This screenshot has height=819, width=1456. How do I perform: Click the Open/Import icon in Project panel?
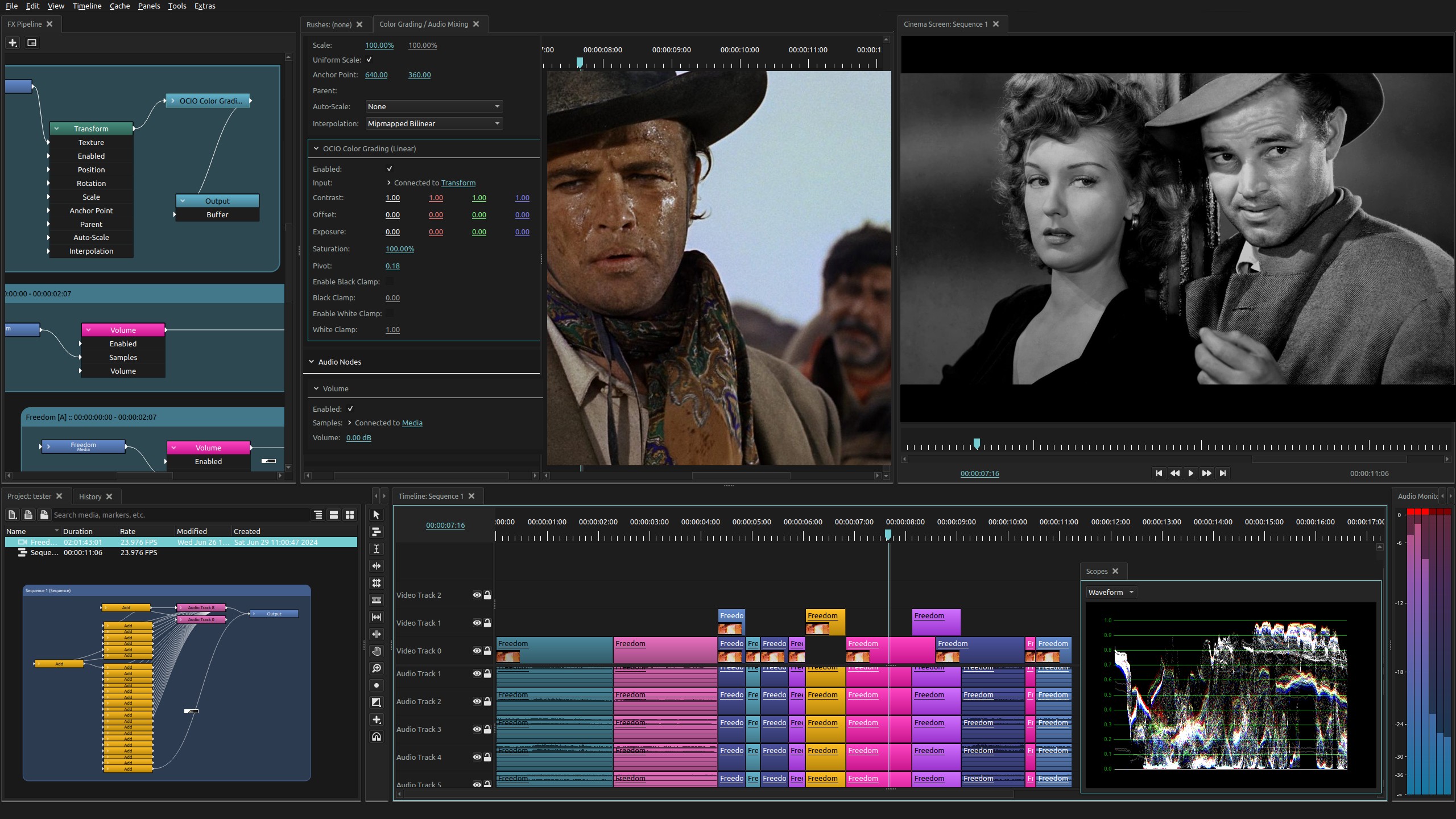point(28,515)
